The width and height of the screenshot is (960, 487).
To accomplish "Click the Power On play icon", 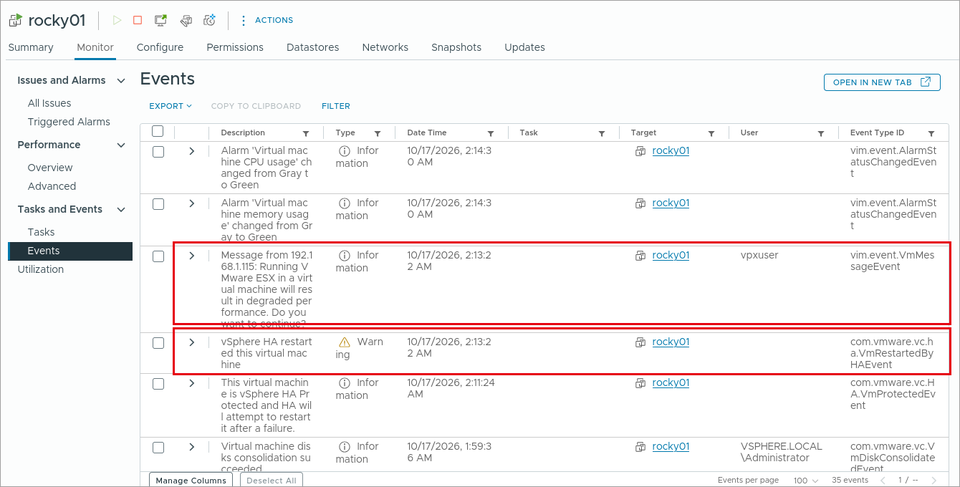I will [x=117, y=20].
